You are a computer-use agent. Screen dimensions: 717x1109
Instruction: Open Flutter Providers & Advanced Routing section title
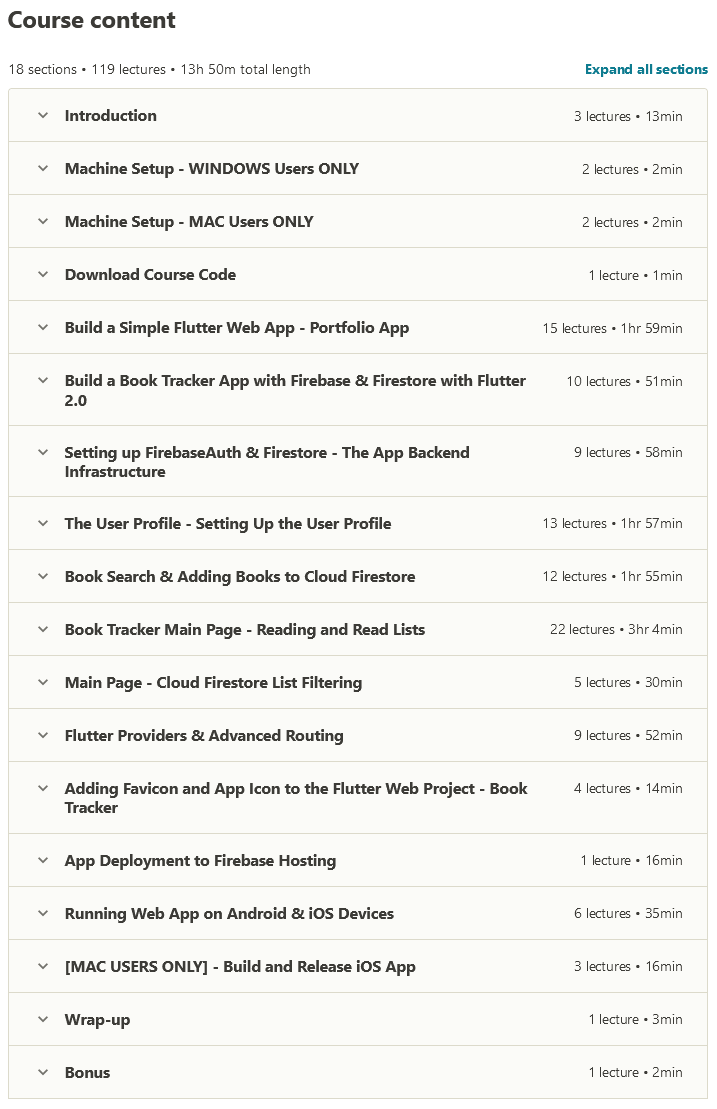coord(204,735)
